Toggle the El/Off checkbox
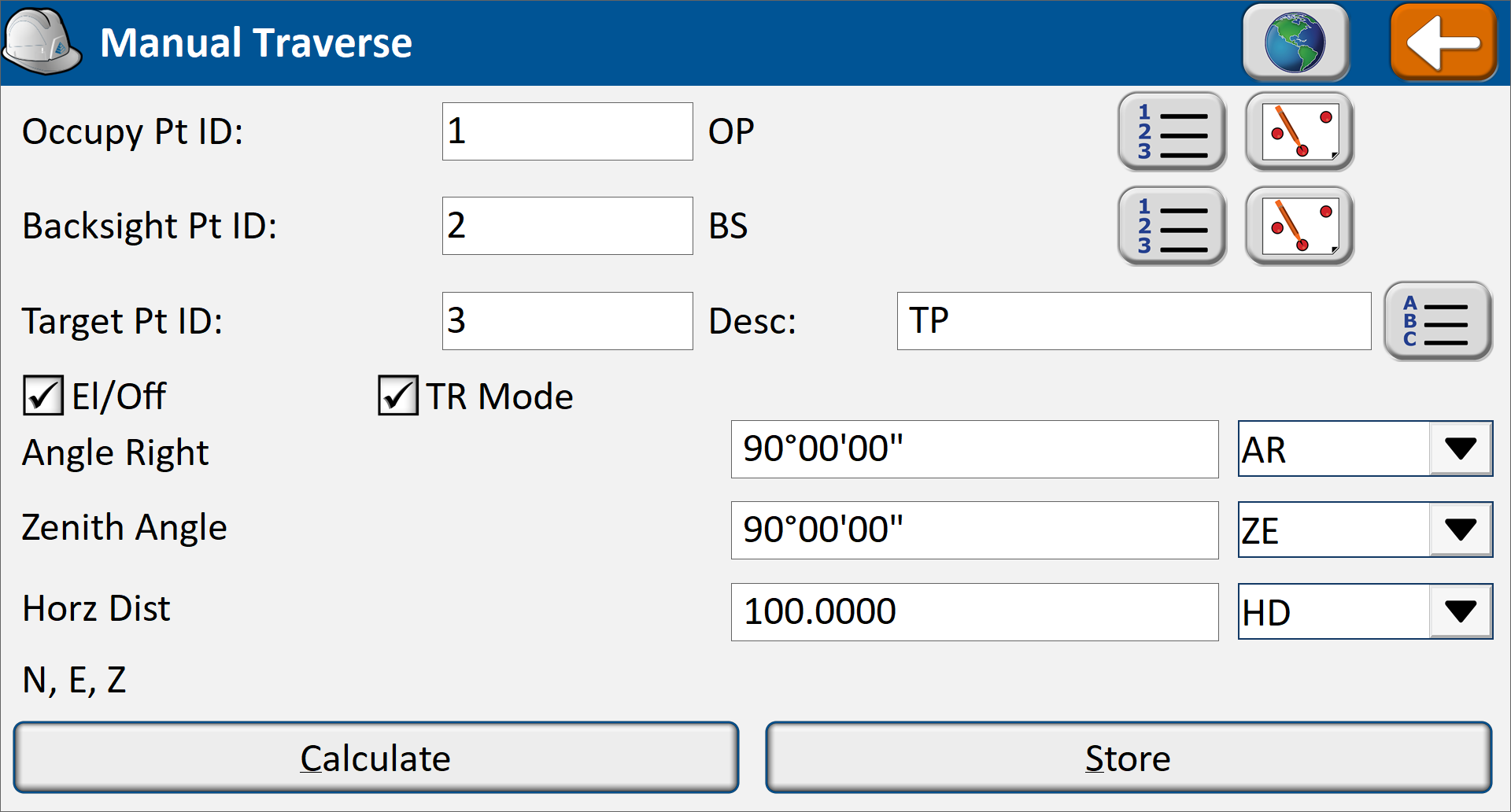1511x812 pixels. 43,395
